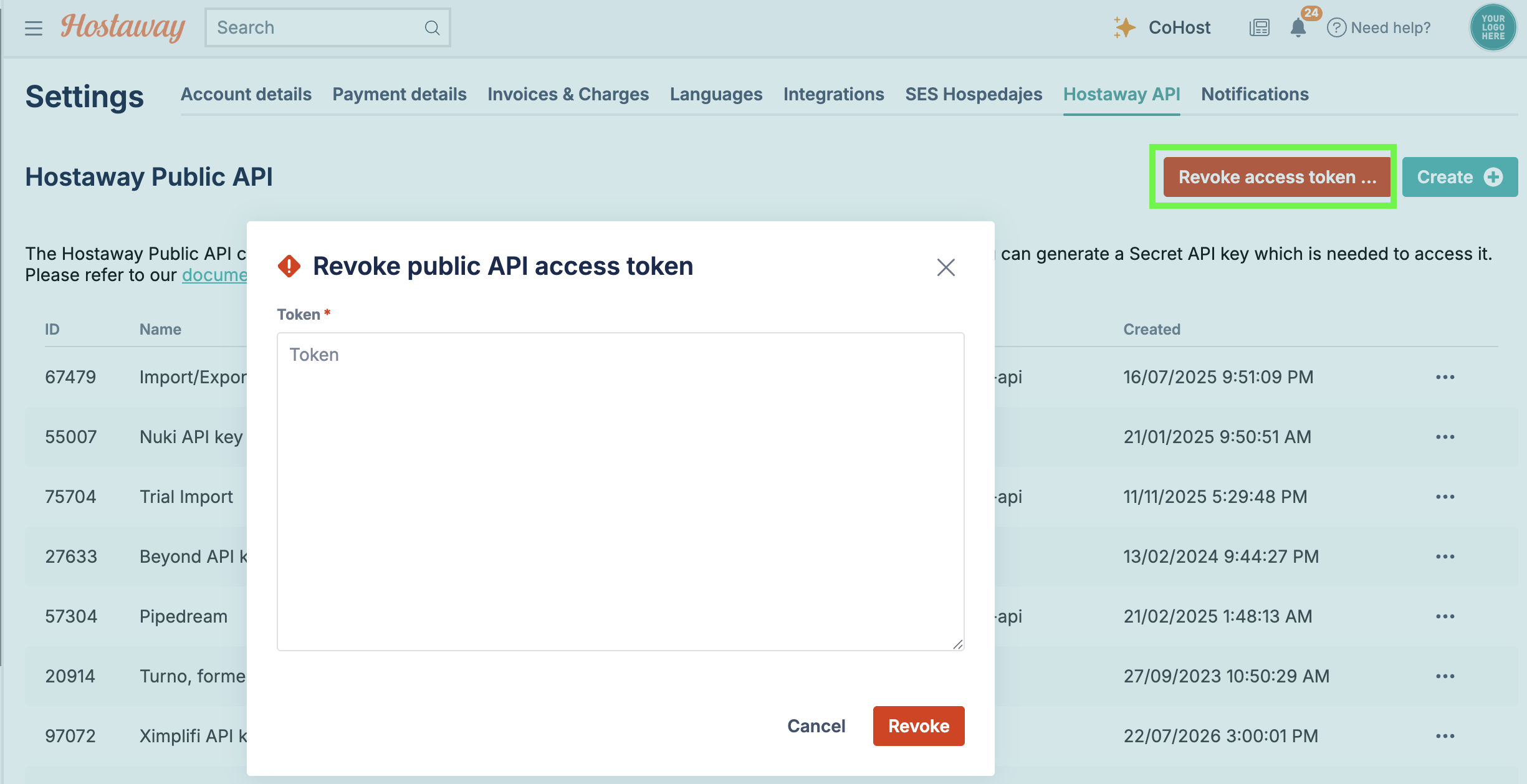
Task: Click into the top Search field
Action: pos(328,27)
